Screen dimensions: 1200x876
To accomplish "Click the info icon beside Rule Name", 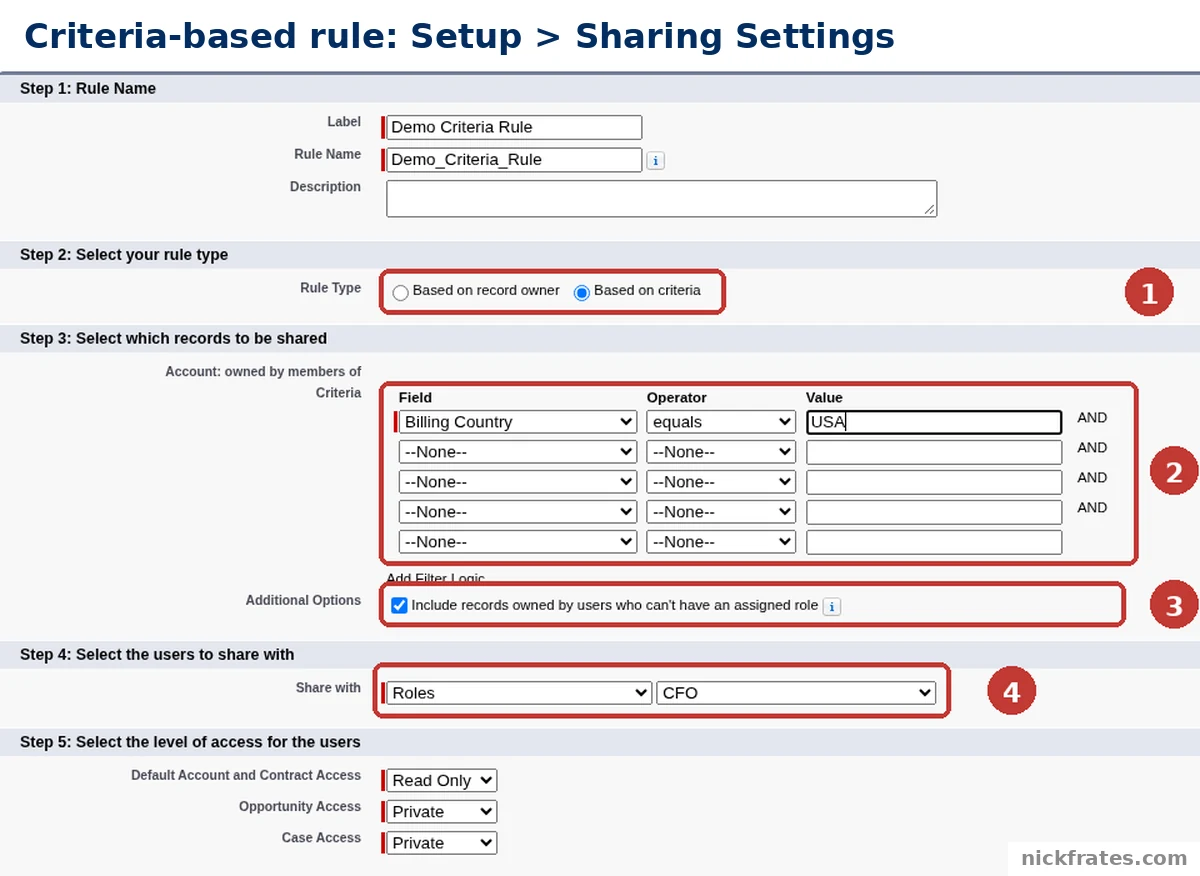I will (655, 160).
